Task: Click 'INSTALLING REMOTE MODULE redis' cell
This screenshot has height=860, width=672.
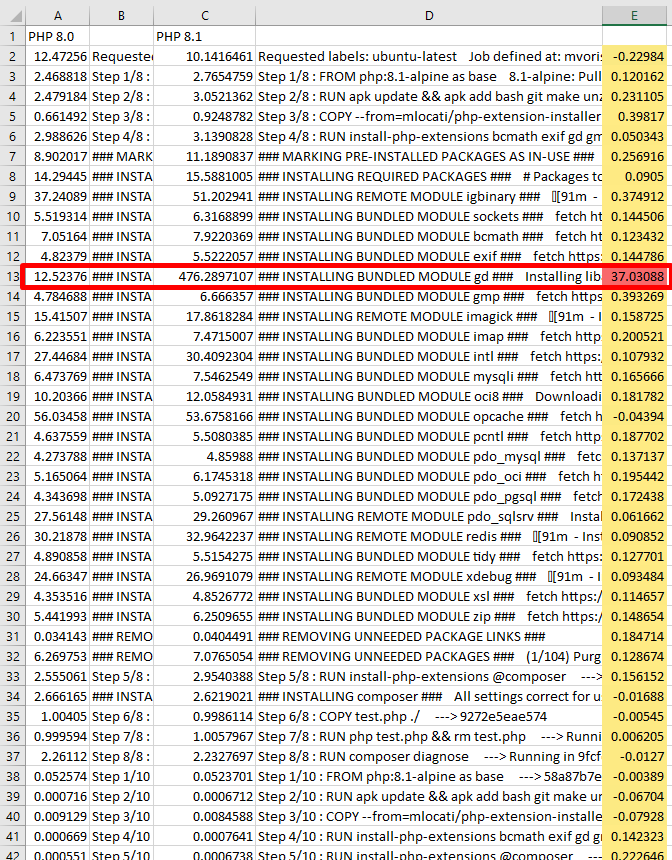Action: [429, 536]
